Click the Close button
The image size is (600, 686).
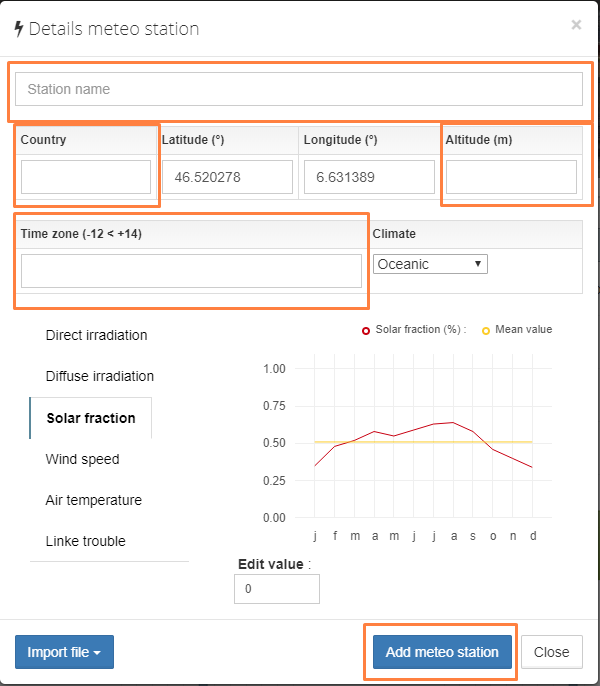pos(551,652)
